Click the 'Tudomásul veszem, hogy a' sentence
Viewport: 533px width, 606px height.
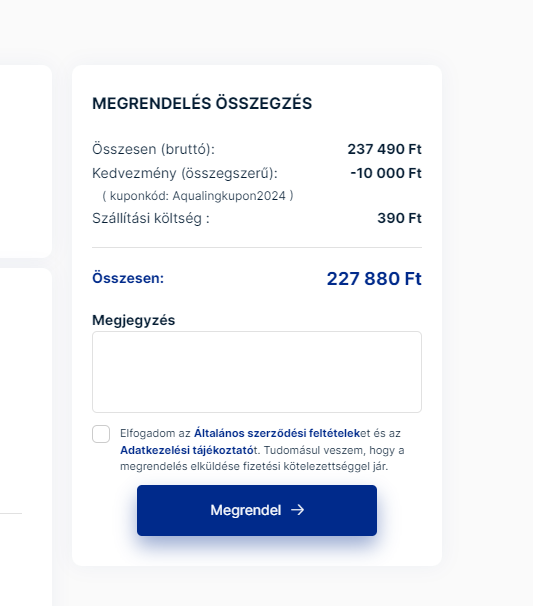point(334,450)
